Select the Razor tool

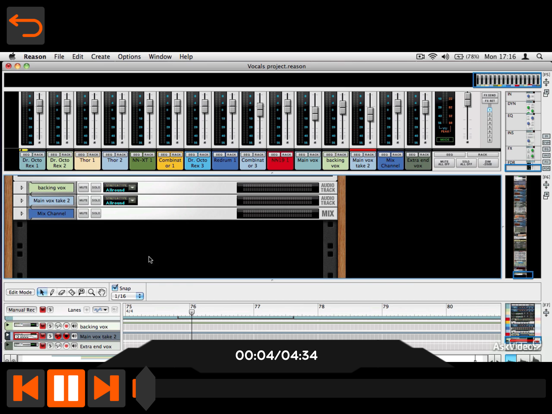tap(71, 292)
